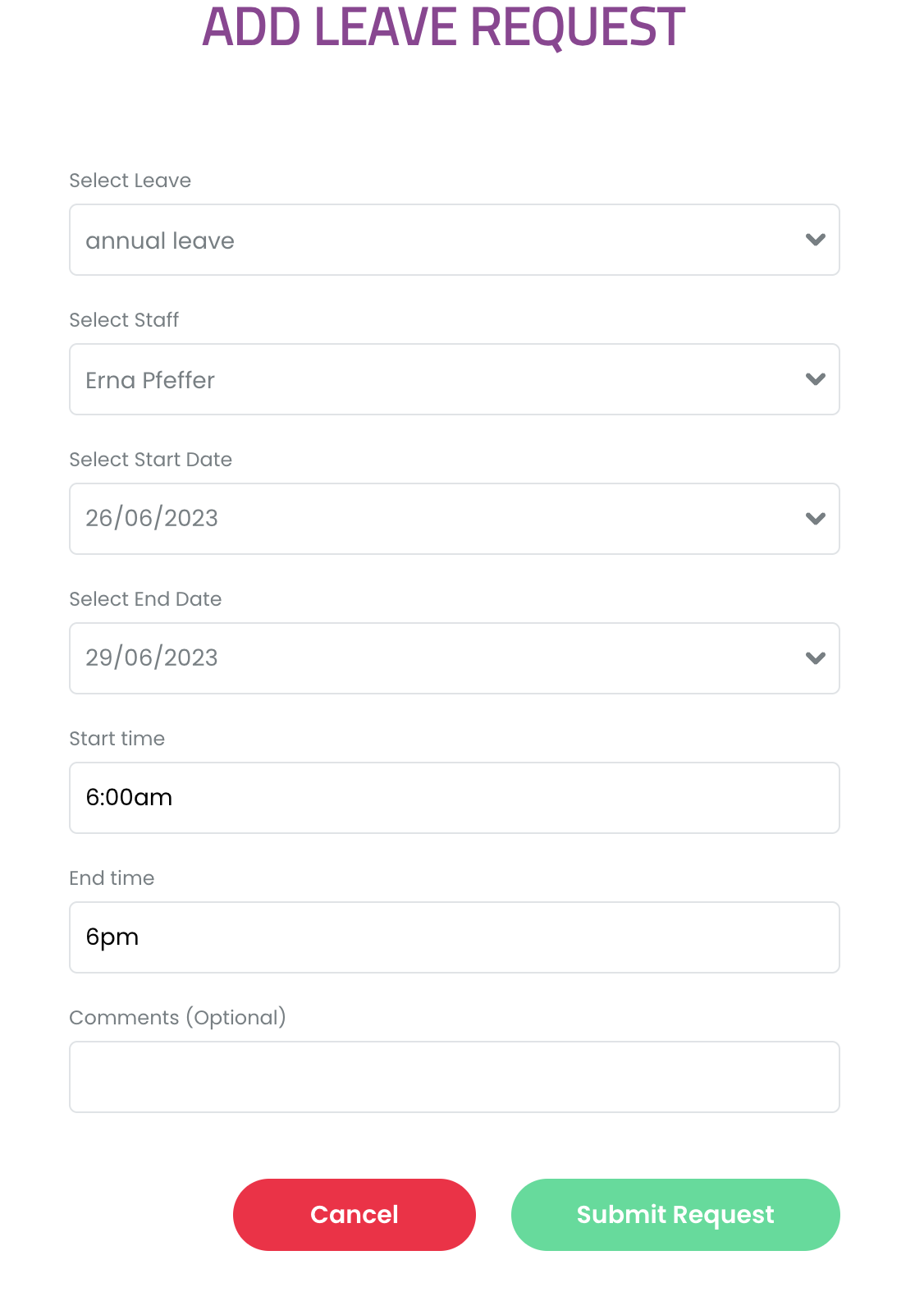Expand the 26/06/2023 start date selector
Viewport: 924px width, 1292px height.
(x=455, y=519)
